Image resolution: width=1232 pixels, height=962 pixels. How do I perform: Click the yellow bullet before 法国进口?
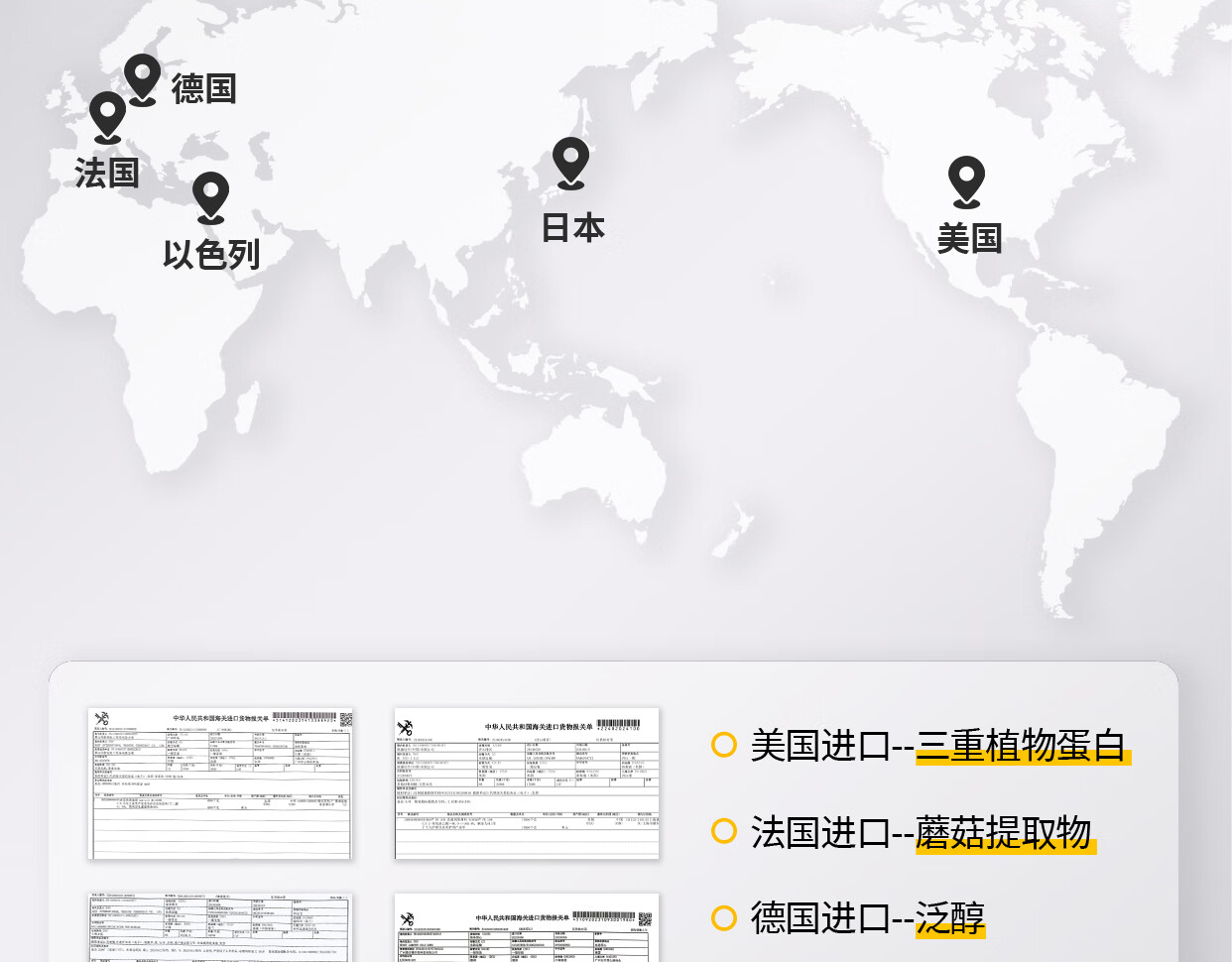tap(724, 831)
